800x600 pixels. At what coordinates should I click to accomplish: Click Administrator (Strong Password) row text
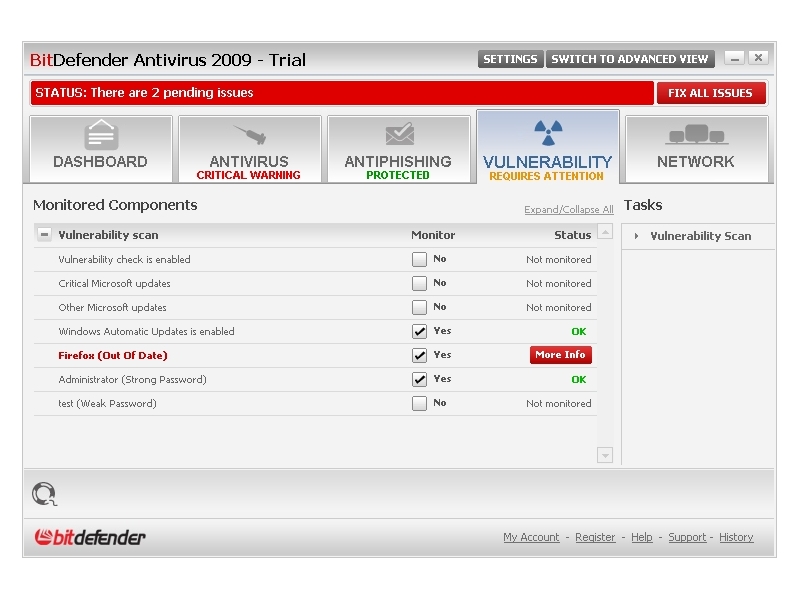click(x=132, y=380)
